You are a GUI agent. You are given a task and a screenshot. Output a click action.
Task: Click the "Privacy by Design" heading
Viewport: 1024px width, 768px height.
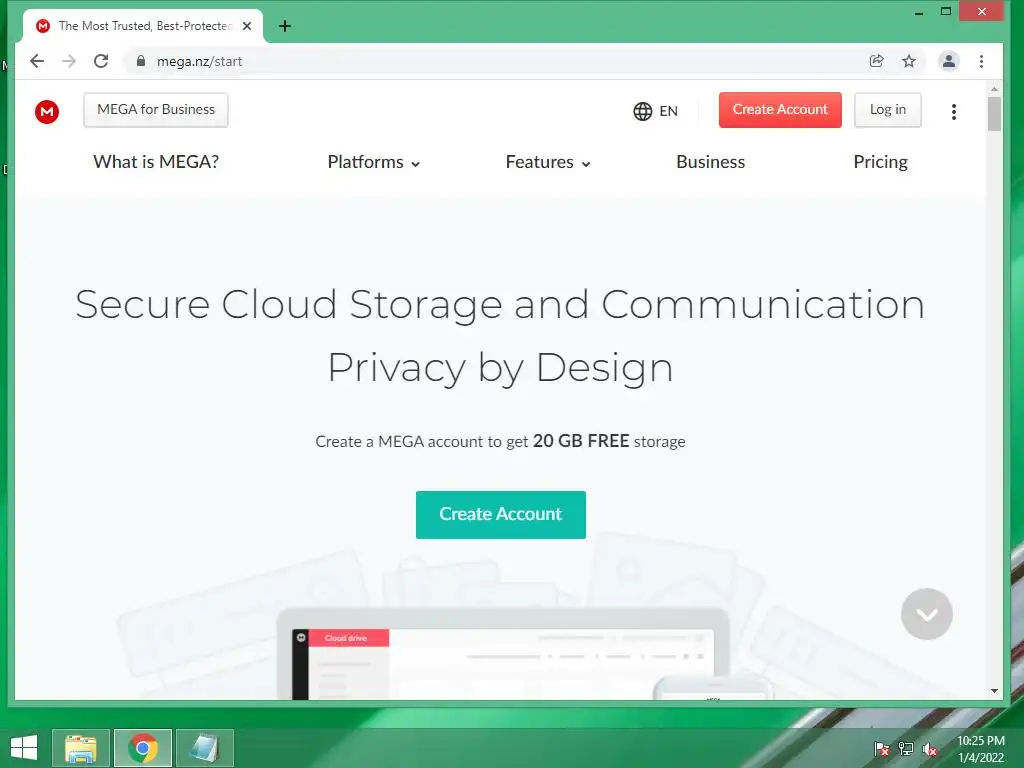pyautogui.click(x=500, y=368)
